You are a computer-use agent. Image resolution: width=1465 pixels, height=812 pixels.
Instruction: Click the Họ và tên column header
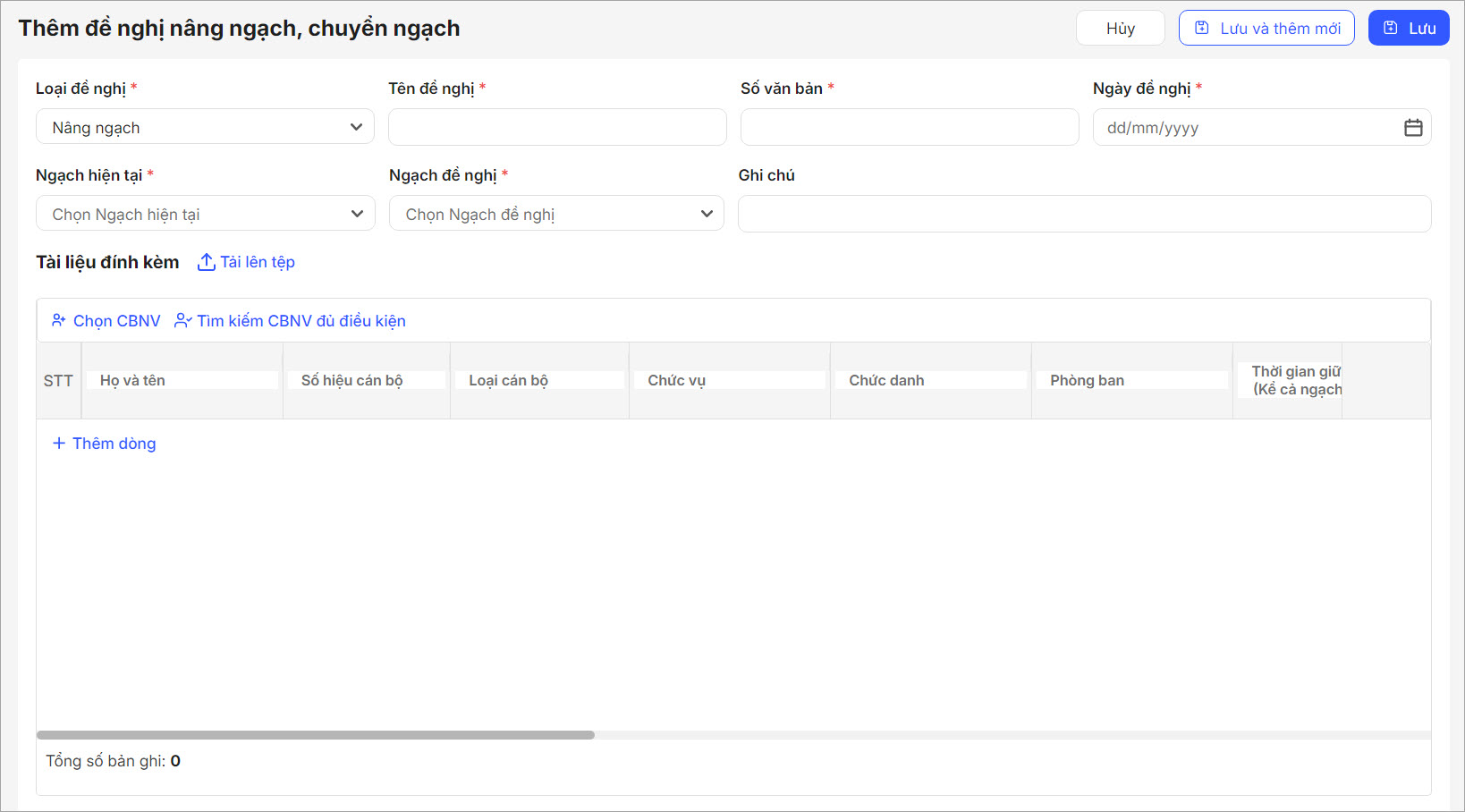(x=132, y=380)
